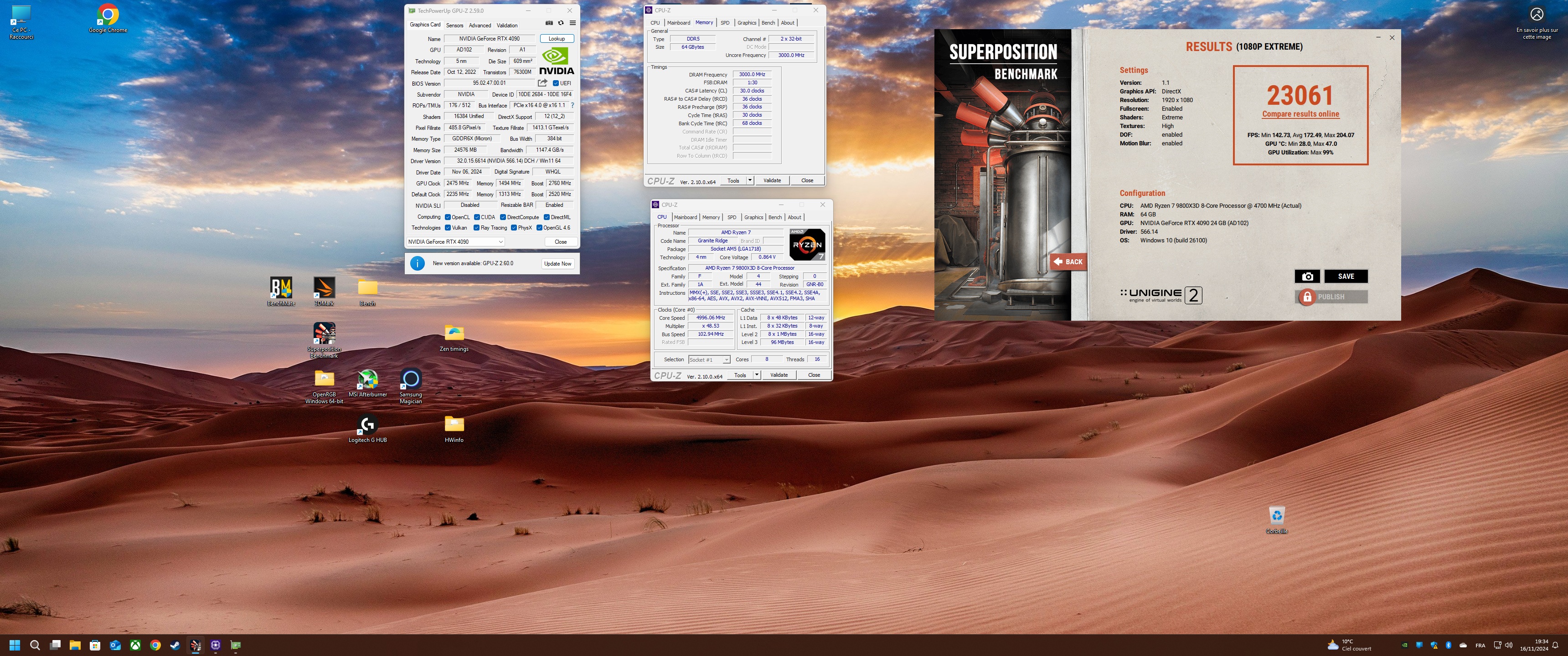Image resolution: width=1568 pixels, height=656 pixels.
Task: Click the BIOS export share icon
Action: [x=542, y=83]
